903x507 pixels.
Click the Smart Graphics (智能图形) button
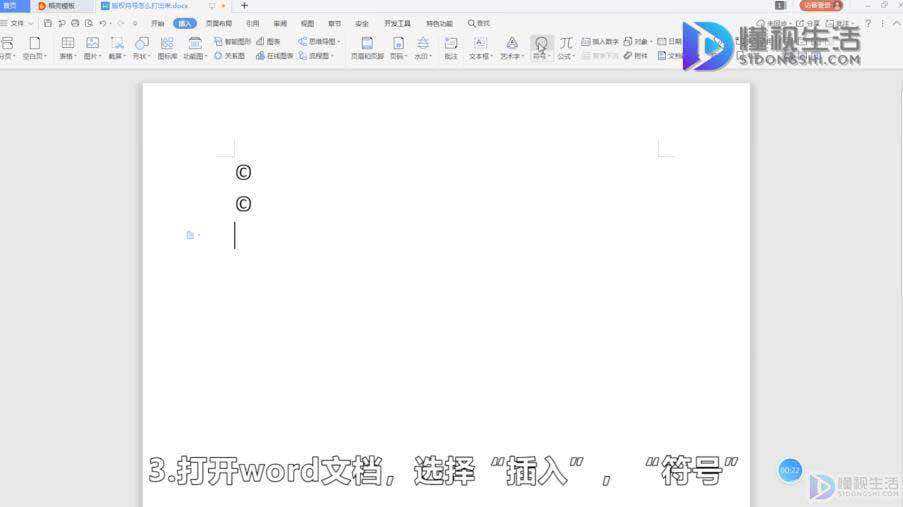coord(233,41)
